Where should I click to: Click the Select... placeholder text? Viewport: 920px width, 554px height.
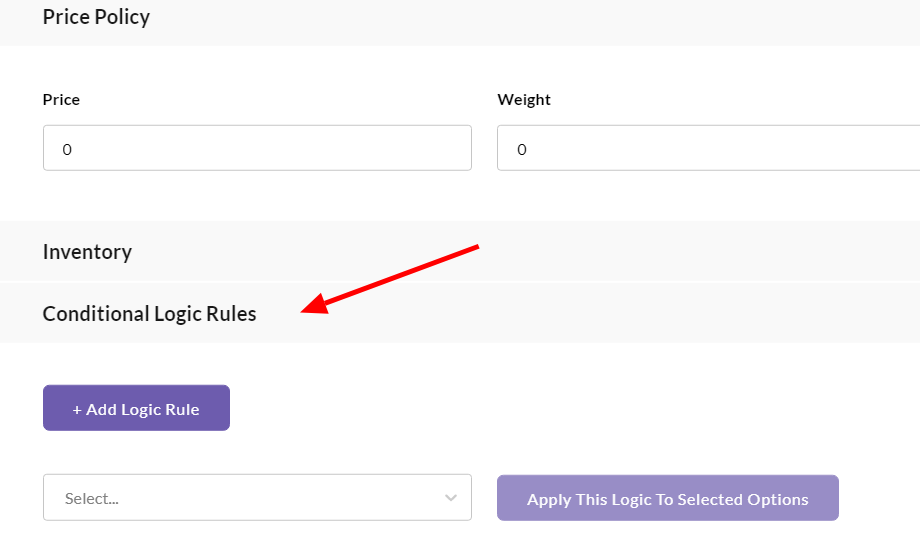point(91,498)
